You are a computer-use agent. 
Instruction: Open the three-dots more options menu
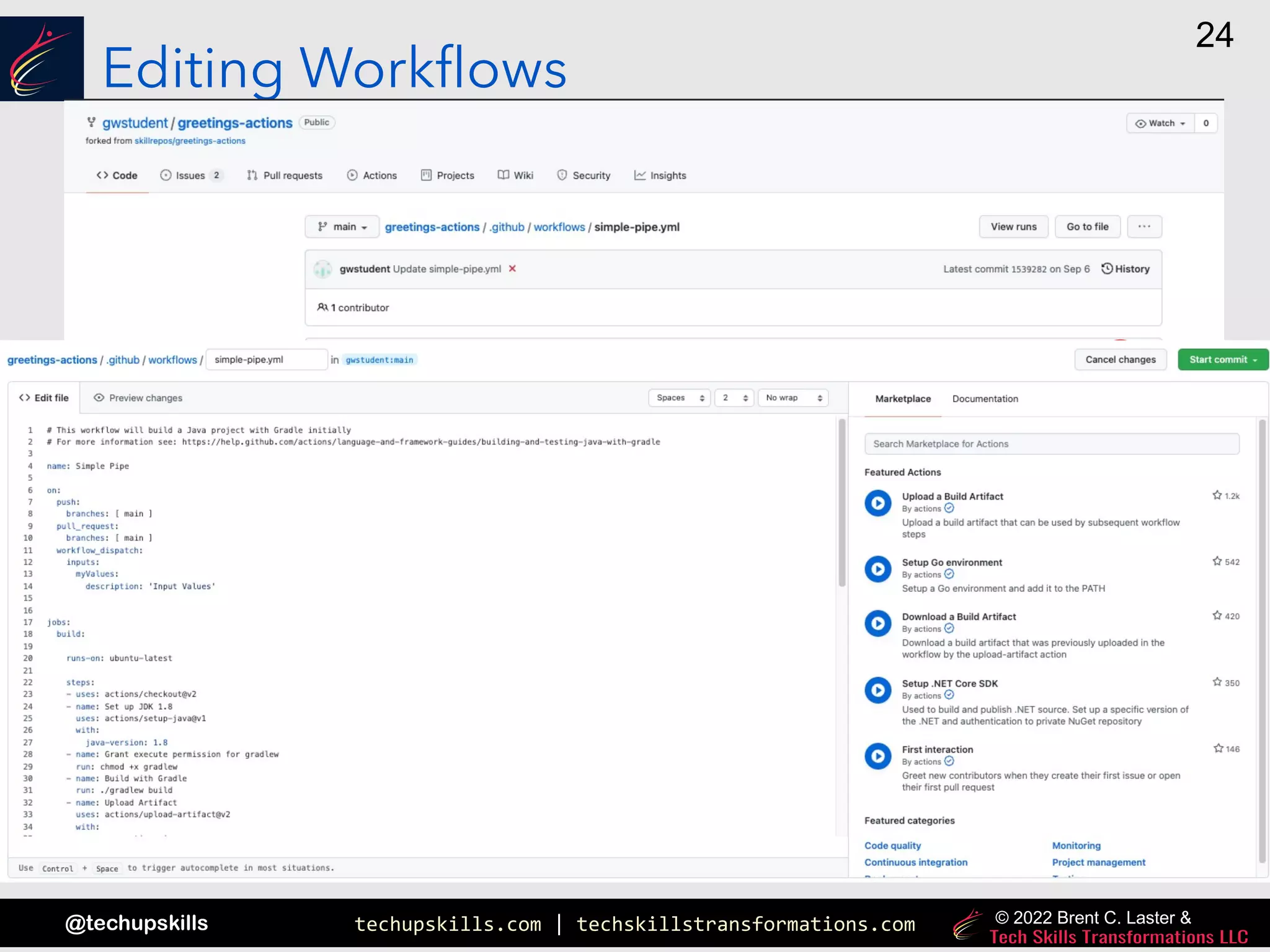tap(1144, 226)
